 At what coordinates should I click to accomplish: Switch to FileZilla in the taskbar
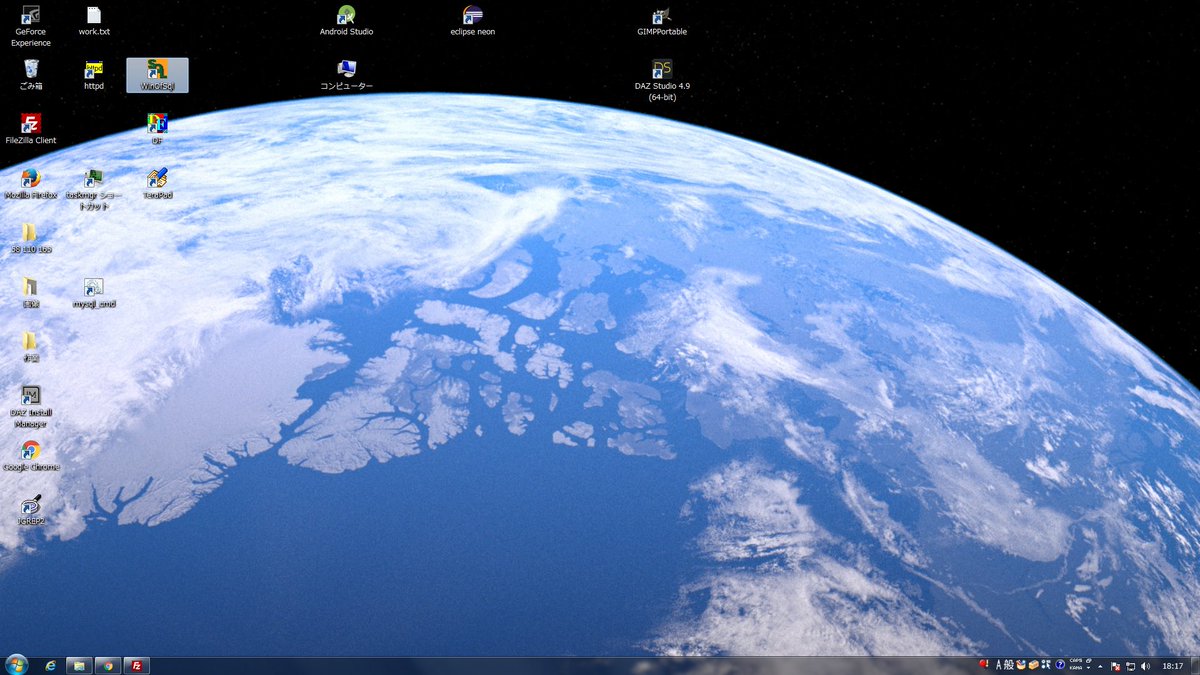(137, 665)
